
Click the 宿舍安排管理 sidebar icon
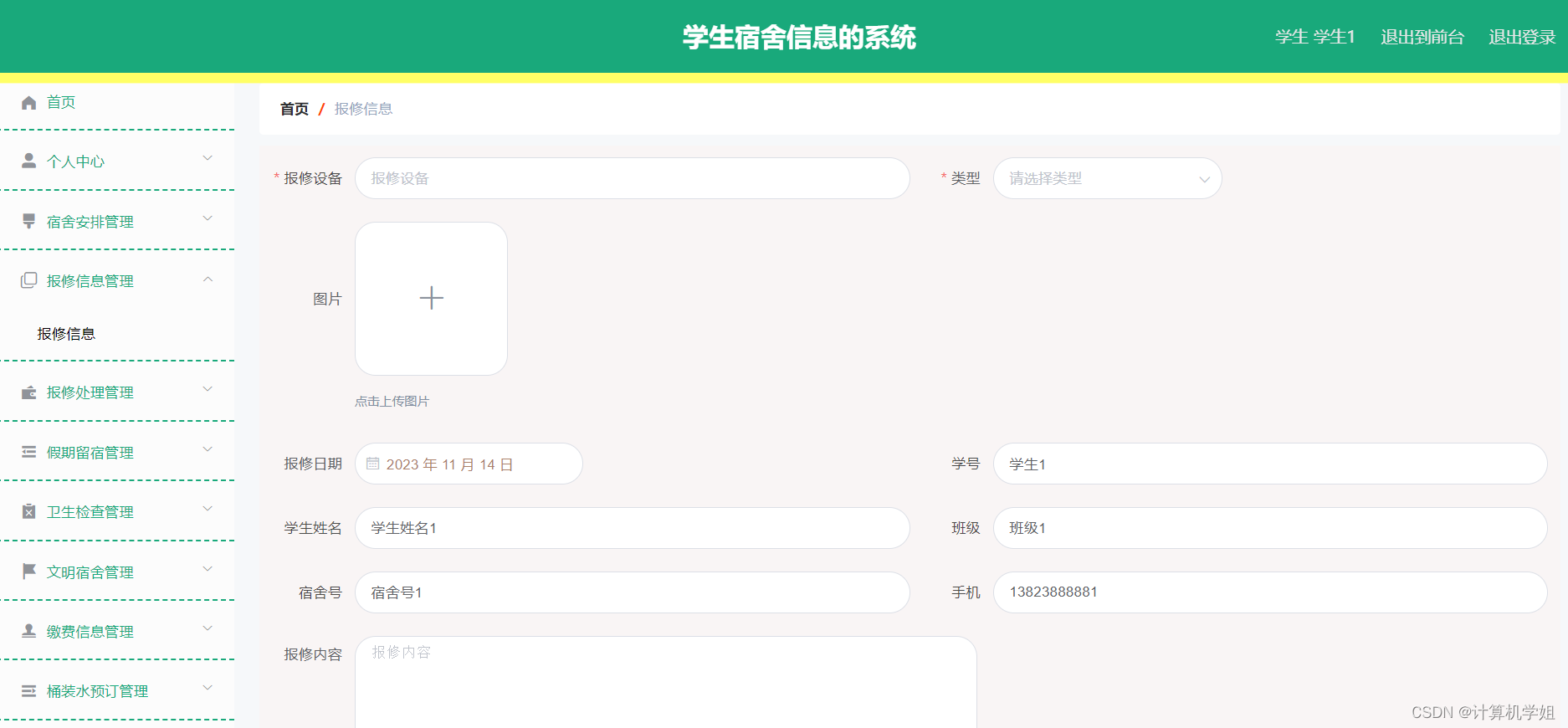28,221
